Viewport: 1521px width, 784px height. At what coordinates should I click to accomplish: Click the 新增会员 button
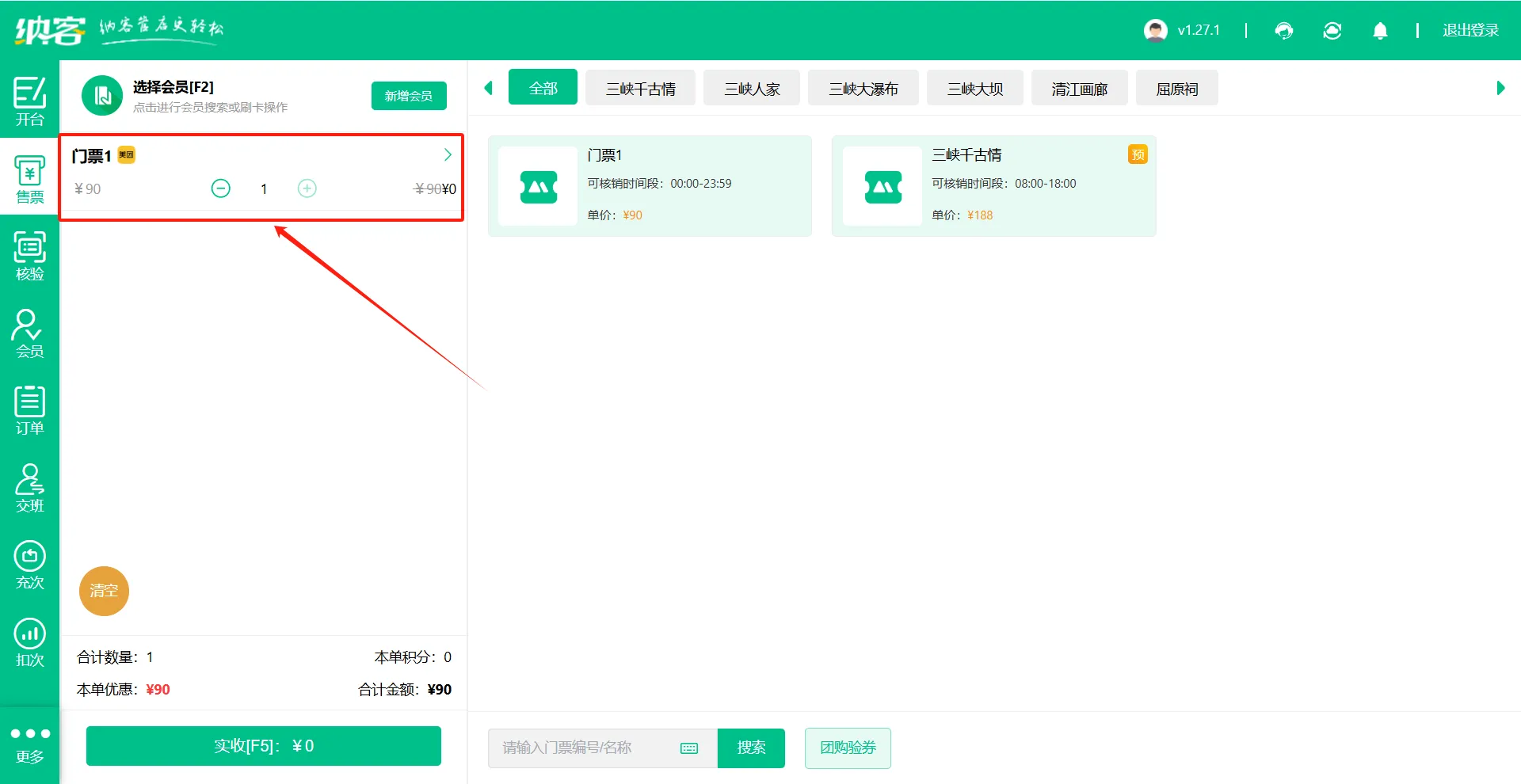[x=409, y=96]
